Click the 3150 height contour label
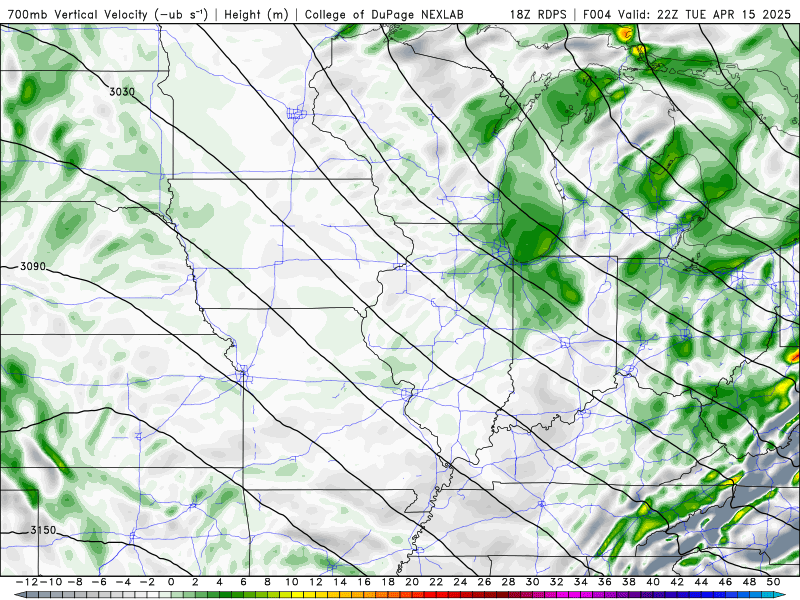The image size is (800, 600). coord(43,530)
